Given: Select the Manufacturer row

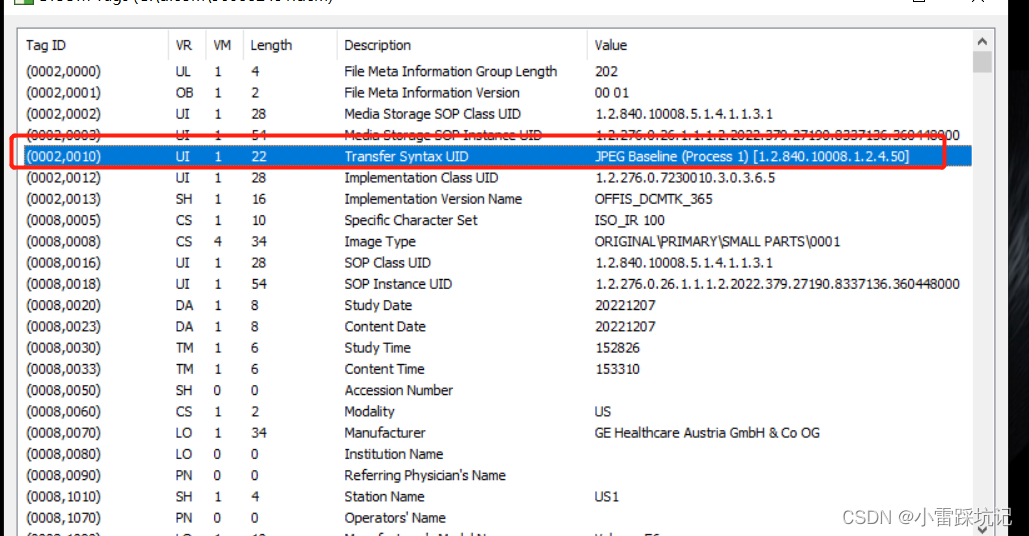Looking at the screenshot, I should click(497, 433).
